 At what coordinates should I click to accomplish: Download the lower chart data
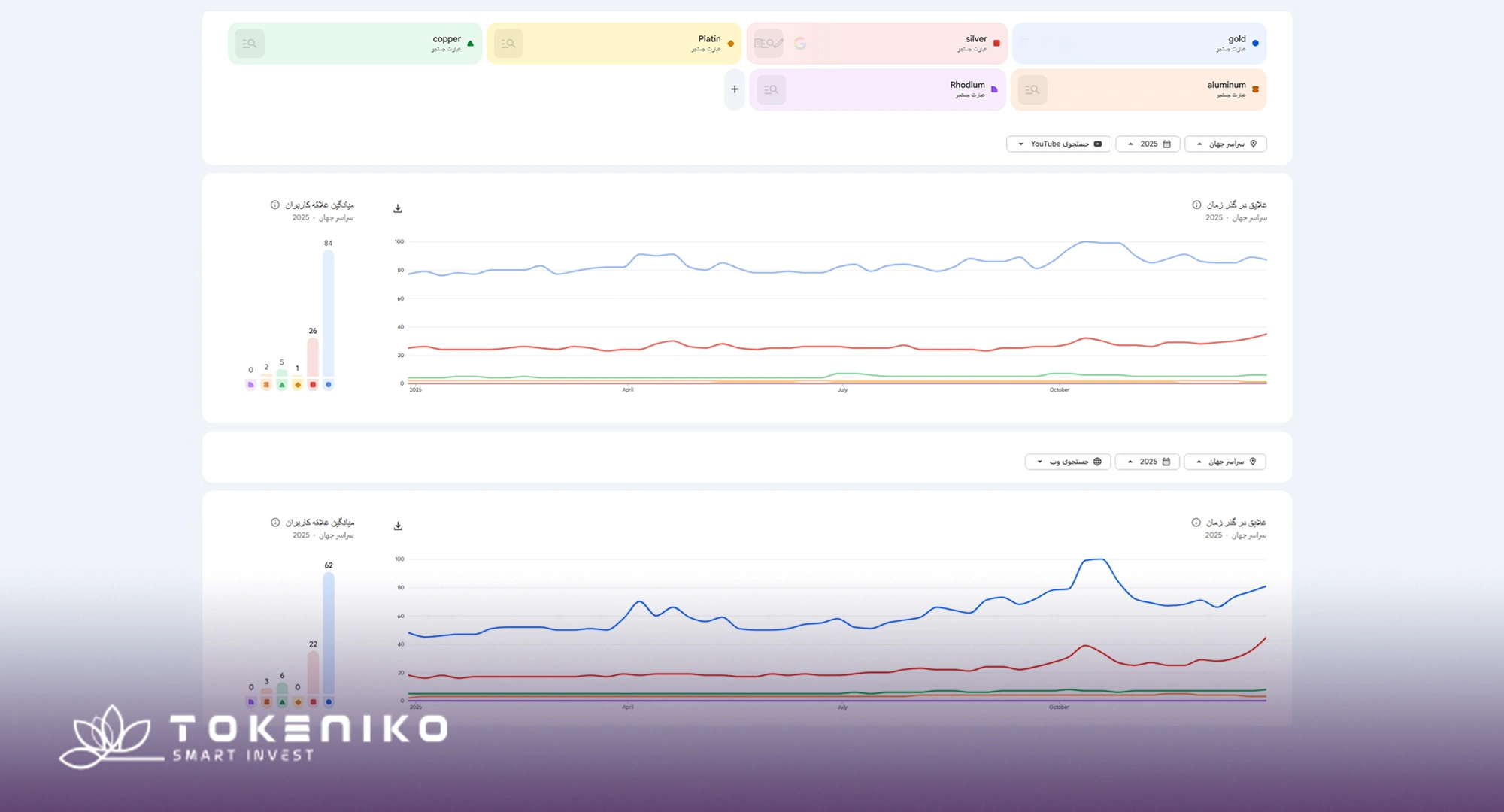point(398,526)
